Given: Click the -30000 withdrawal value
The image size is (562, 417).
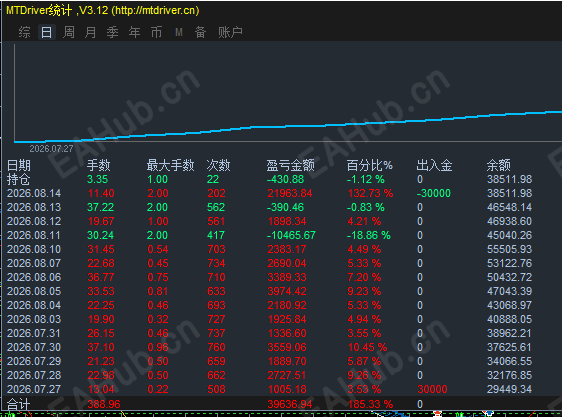Looking at the screenshot, I should click(434, 193).
